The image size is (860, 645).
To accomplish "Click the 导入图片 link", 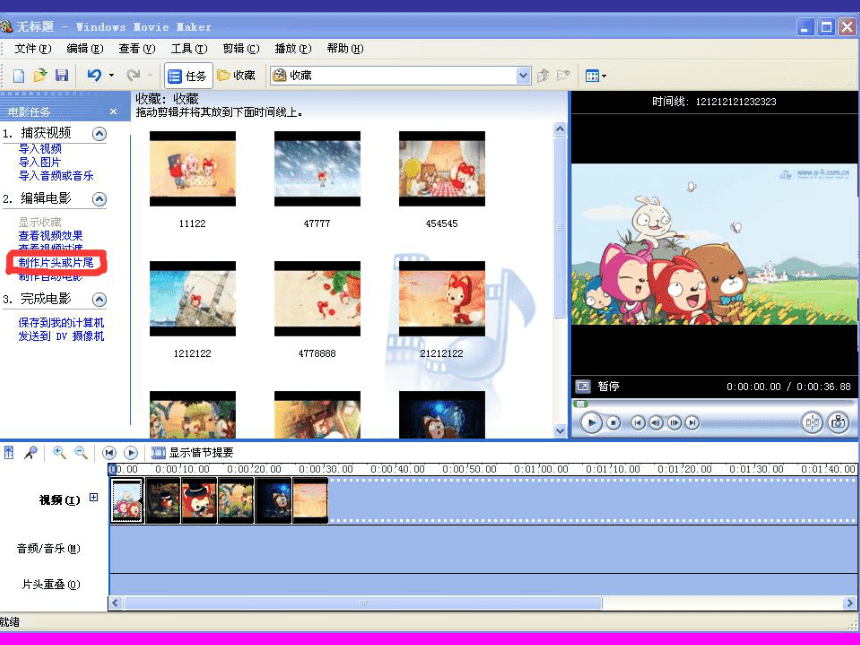I will pyautogui.click(x=40, y=162).
